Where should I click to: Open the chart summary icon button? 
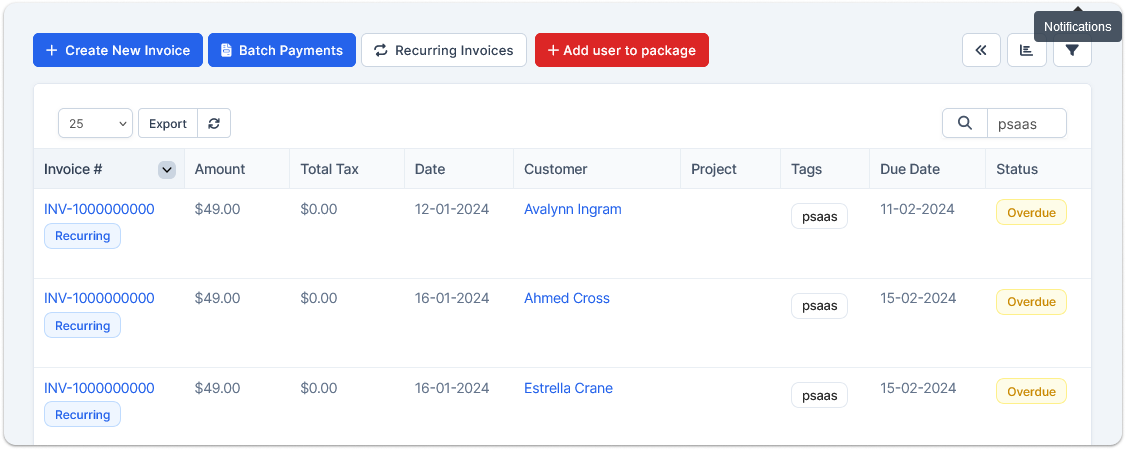click(1027, 50)
